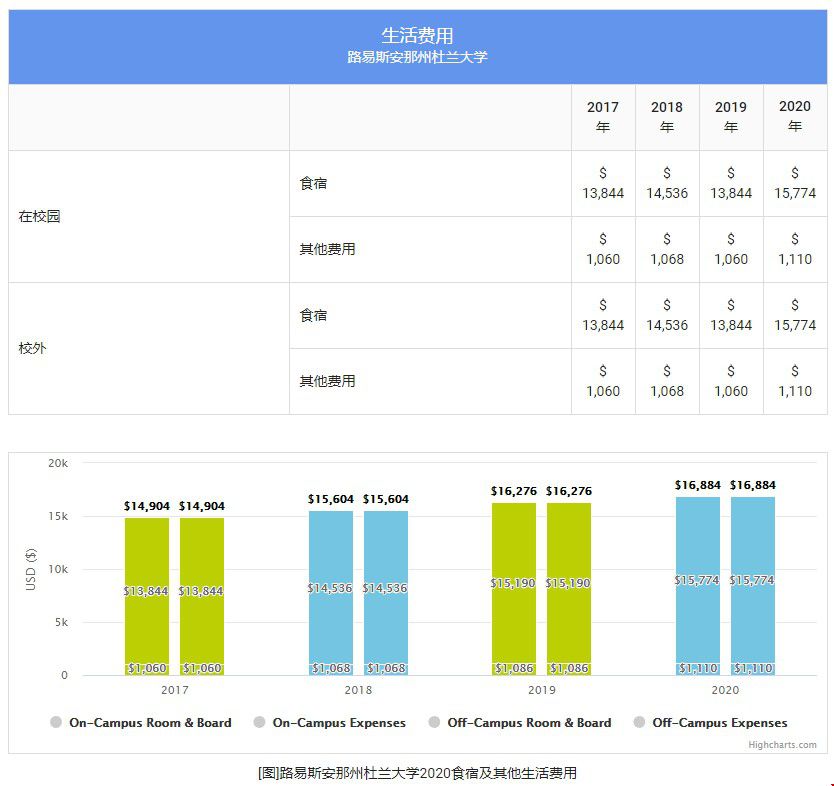Click 校外 其他费用 2017 cell $1,060
The width and height of the screenshot is (834, 786).
(x=603, y=381)
